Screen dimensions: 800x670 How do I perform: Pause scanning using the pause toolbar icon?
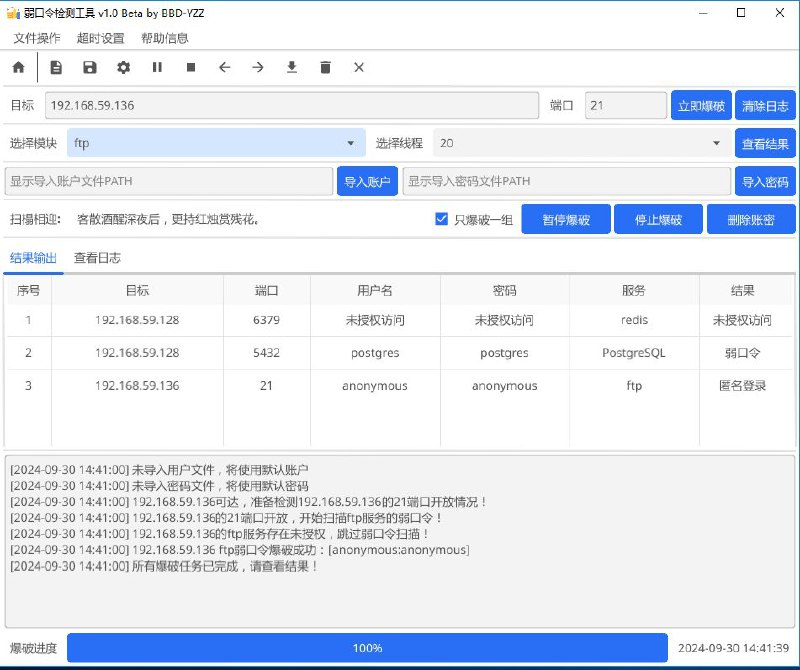[156, 67]
